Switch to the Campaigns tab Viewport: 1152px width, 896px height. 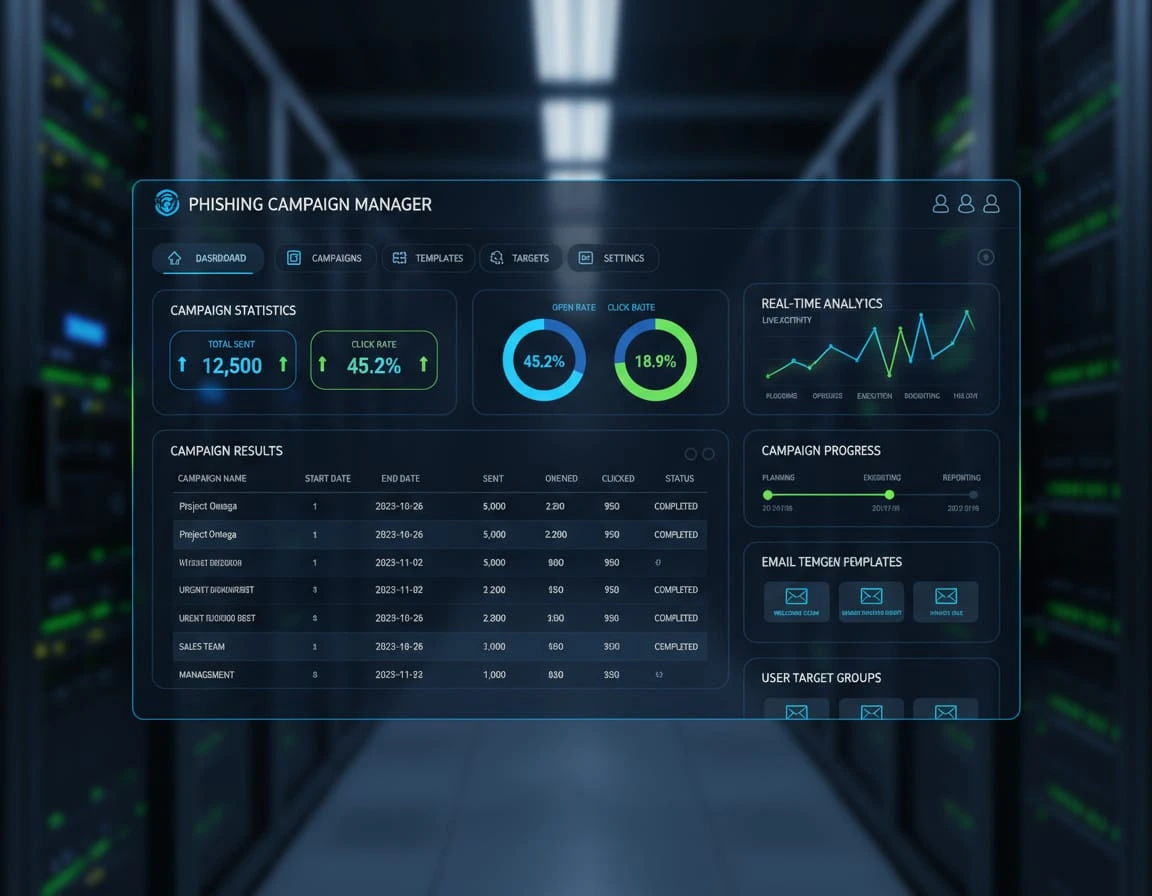pos(325,257)
